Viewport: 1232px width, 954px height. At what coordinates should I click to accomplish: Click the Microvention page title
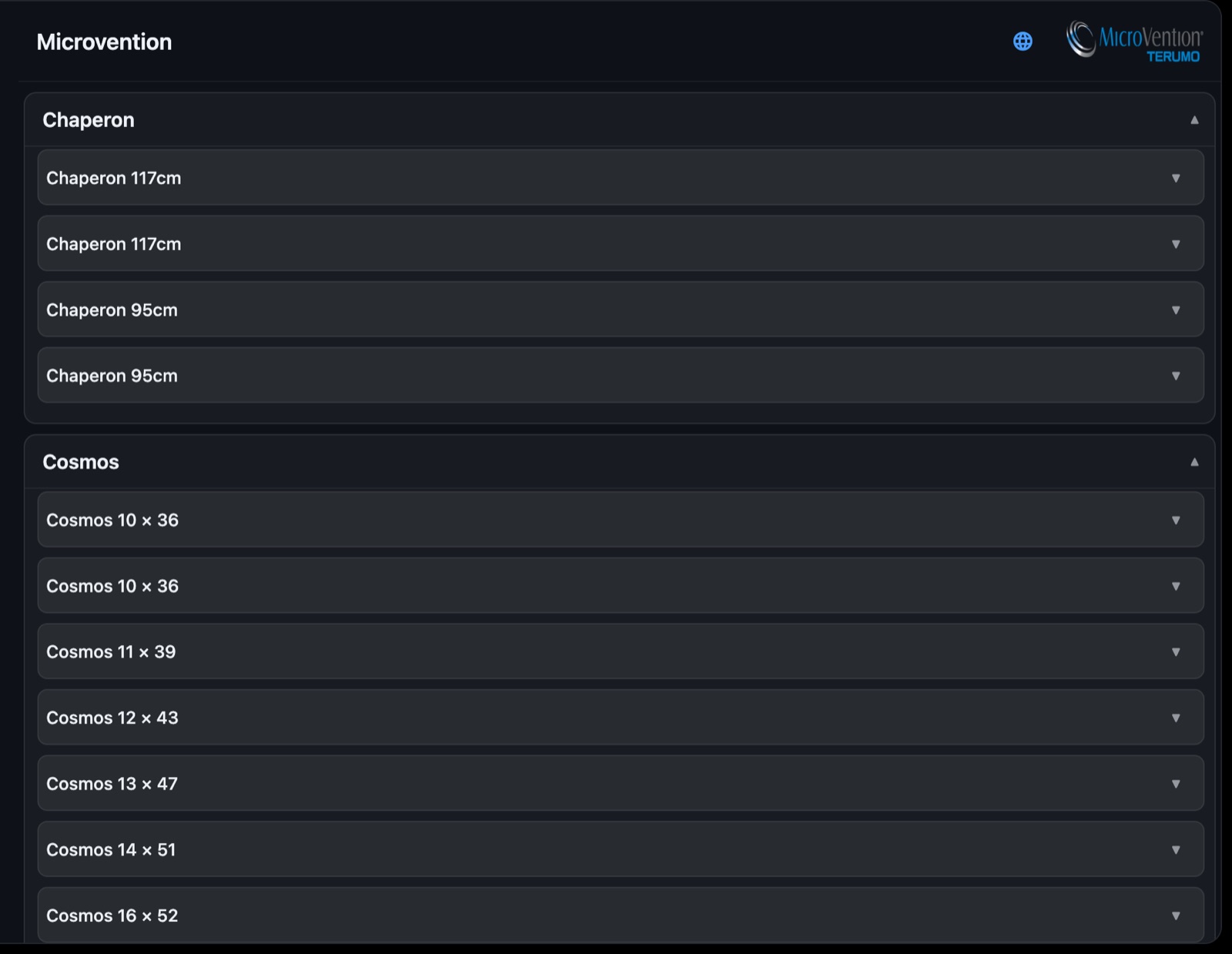104,42
